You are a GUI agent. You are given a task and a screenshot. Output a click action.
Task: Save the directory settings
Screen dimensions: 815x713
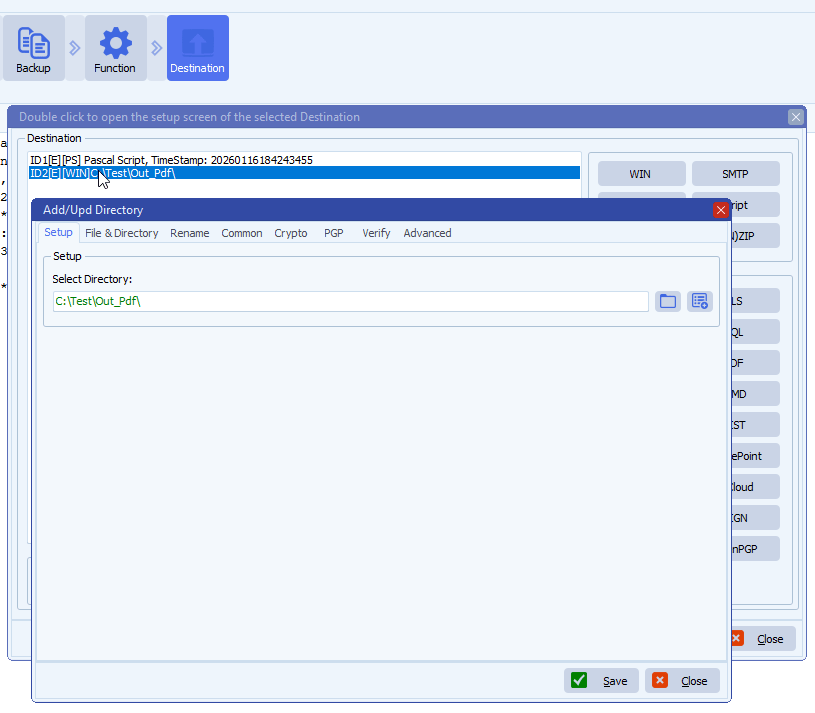600,680
